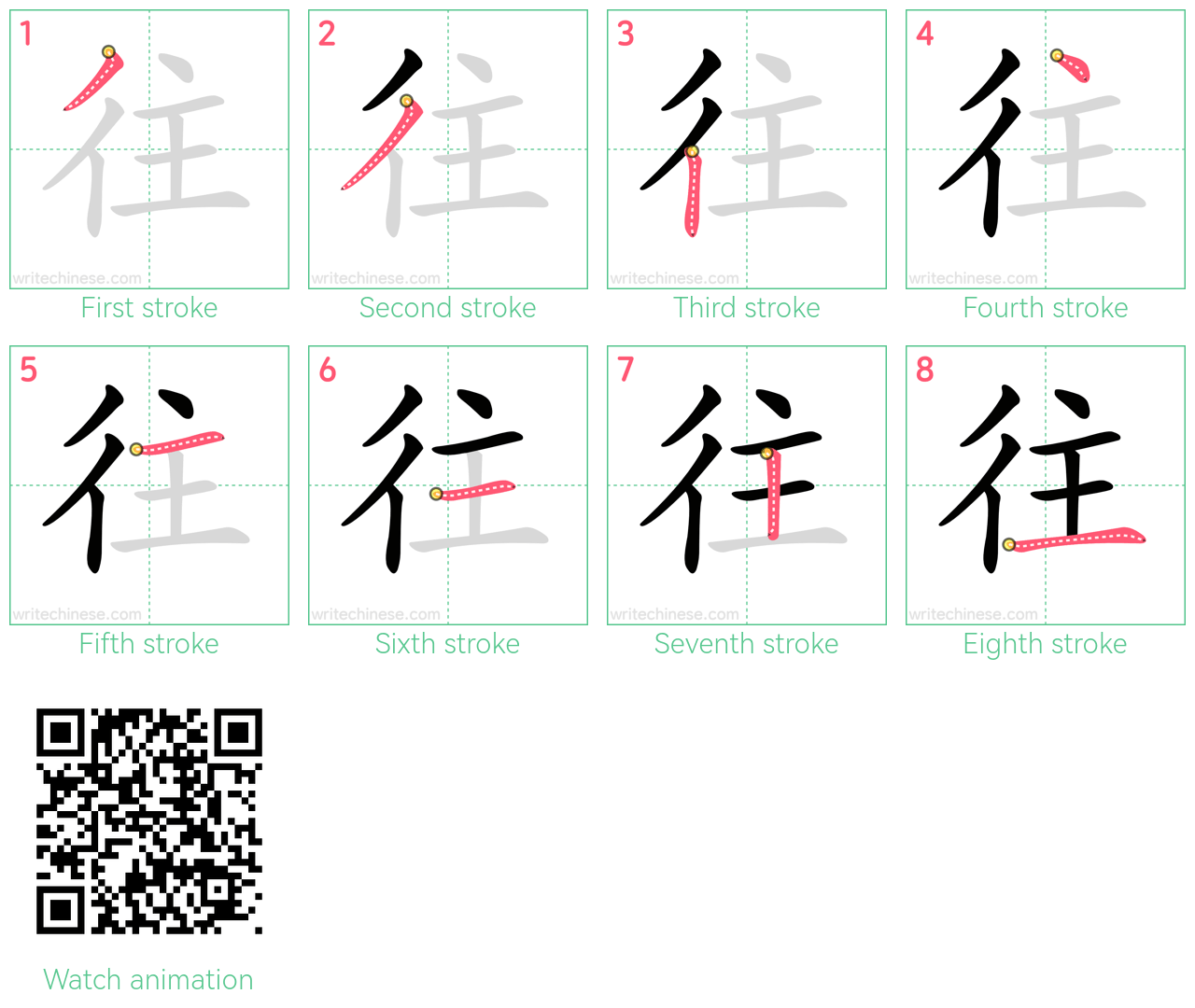This screenshot has width=1195, height=1008.
Task: Select the fifth stroke diagram
Action: click(x=149, y=485)
